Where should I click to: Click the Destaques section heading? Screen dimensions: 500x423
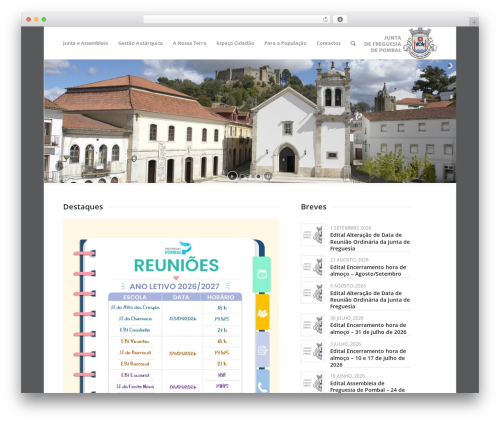pyautogui.click(x=83, y=207)
